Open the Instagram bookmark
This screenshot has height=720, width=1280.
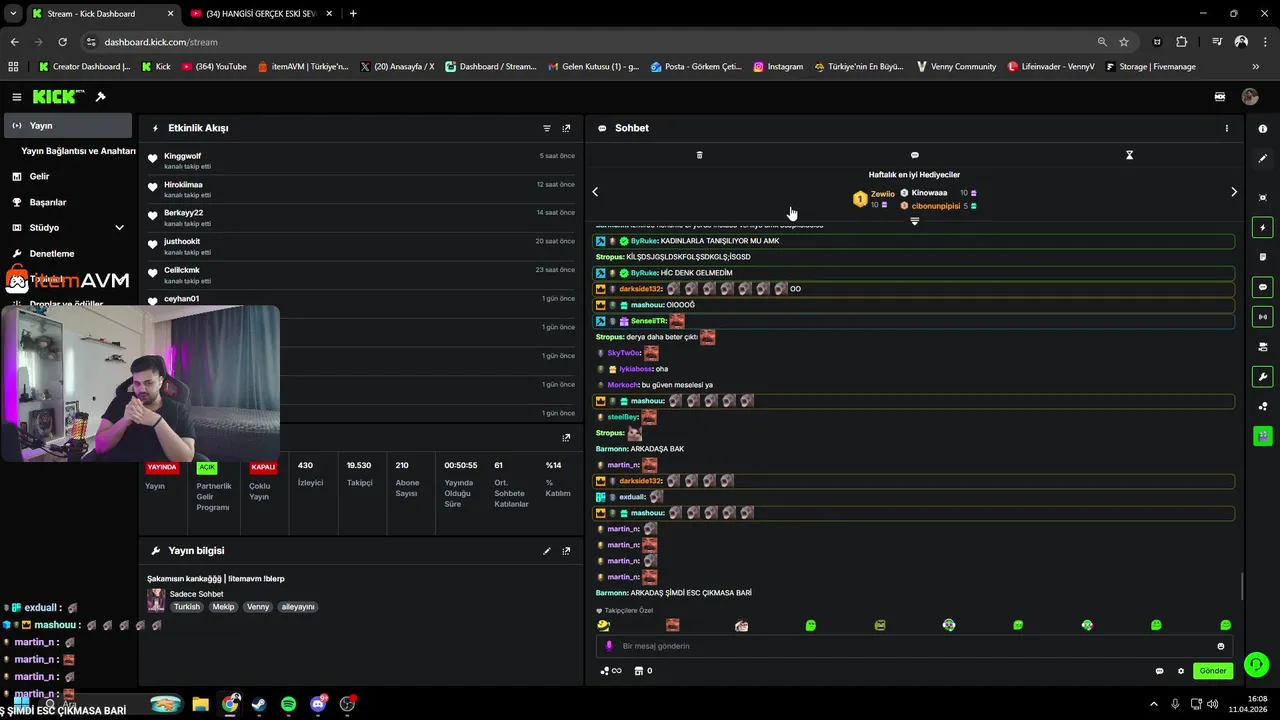[x=778, y=67]
